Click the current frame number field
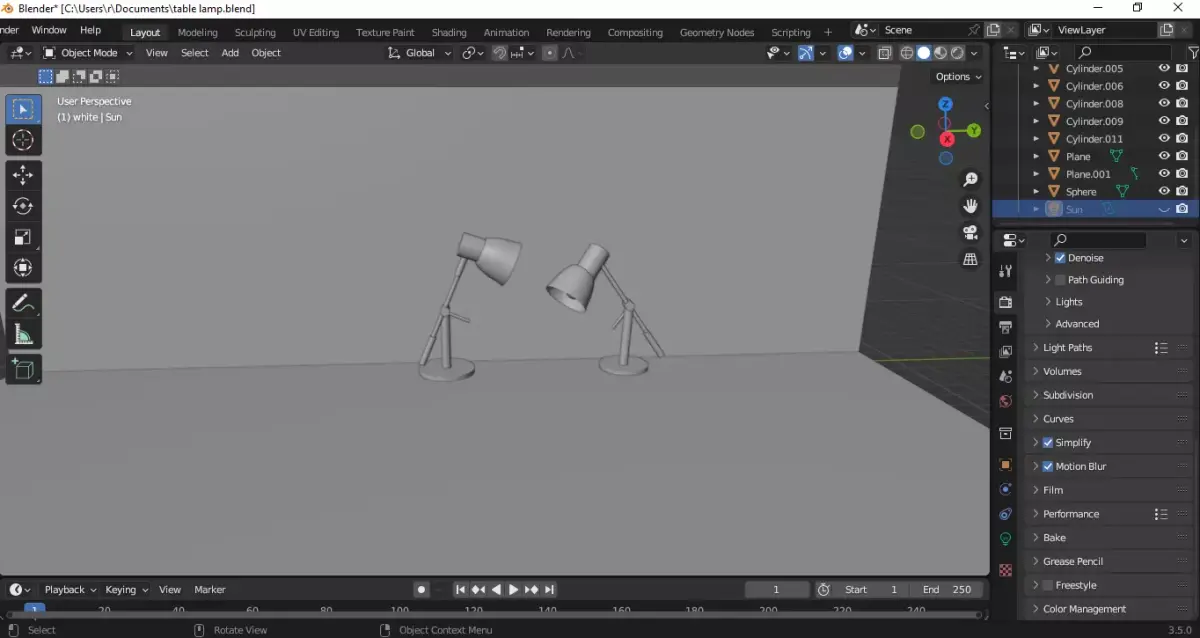 coord(777,590)
